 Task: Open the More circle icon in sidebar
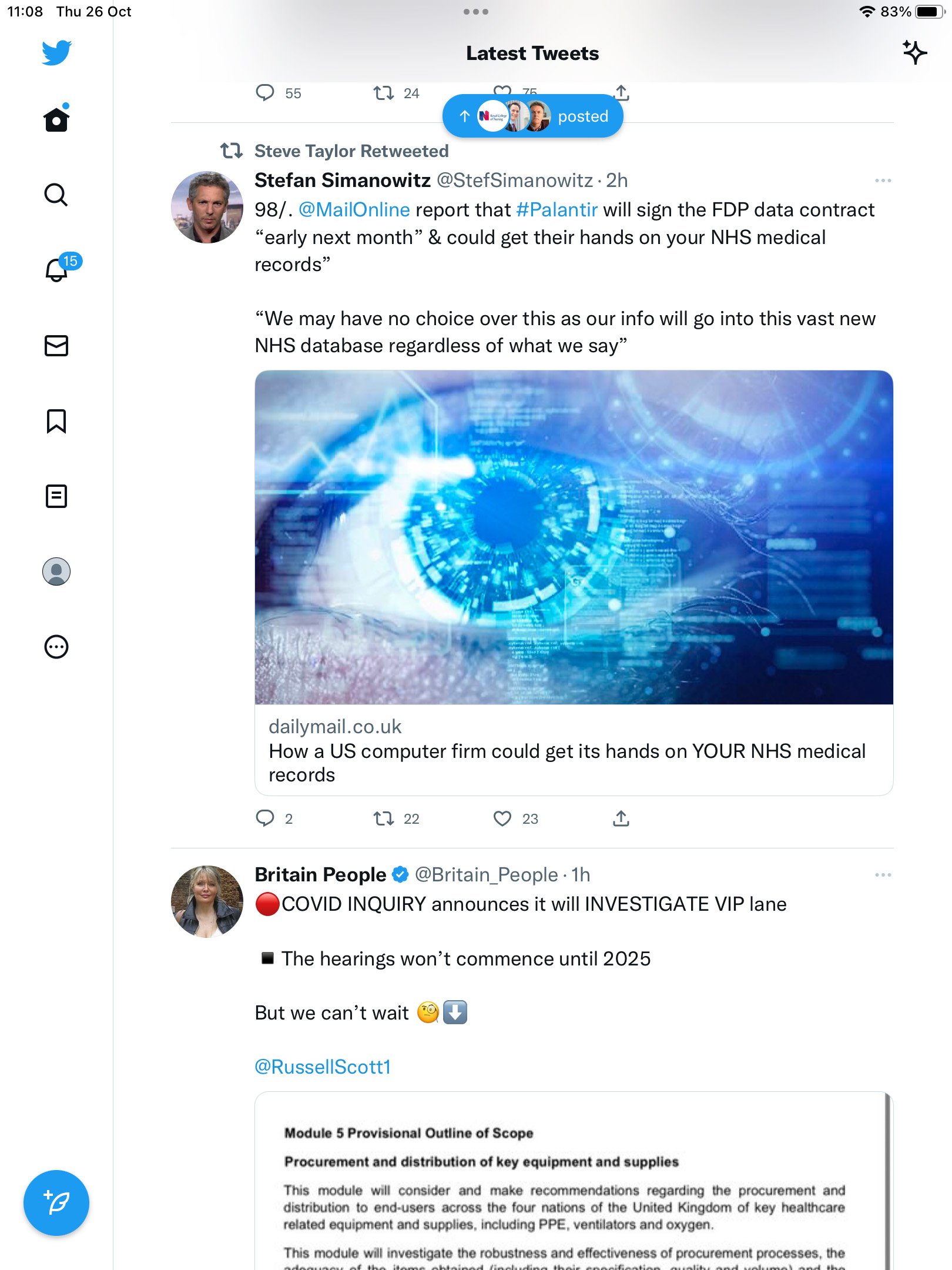point(56,647)
